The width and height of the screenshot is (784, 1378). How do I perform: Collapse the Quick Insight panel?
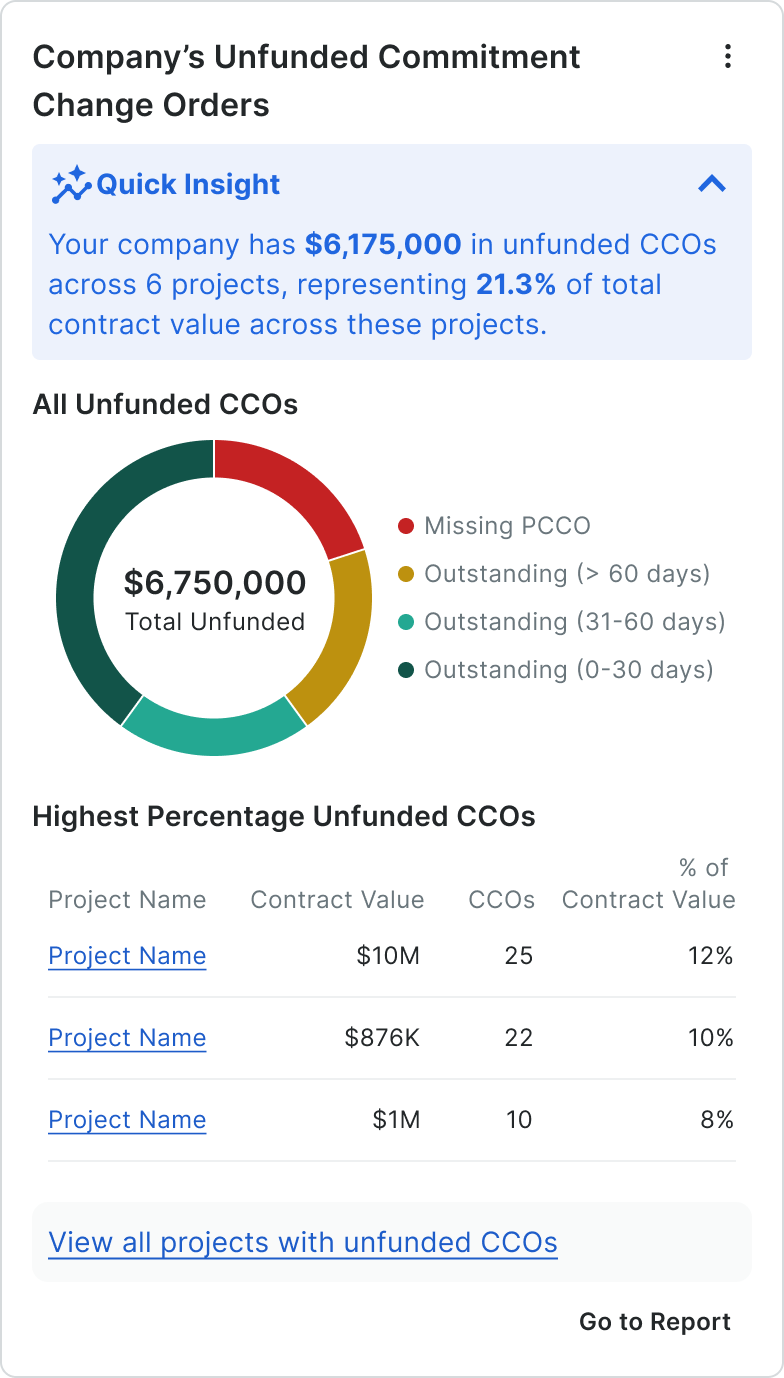pyautogui.click(x=712, y=184)
